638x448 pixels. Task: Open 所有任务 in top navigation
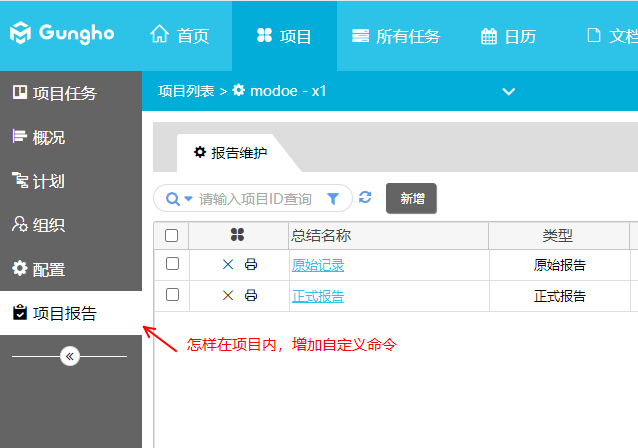(x=396, y=36)
